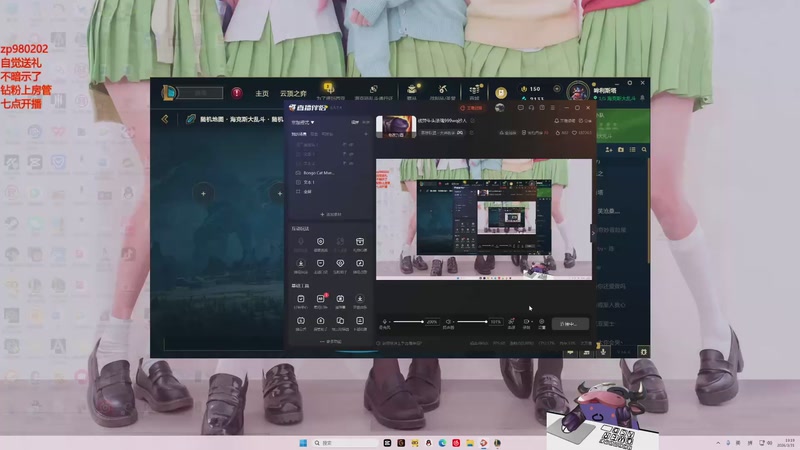
Task: Click the folder icon in League friends panel
Action: pos(621,149)
